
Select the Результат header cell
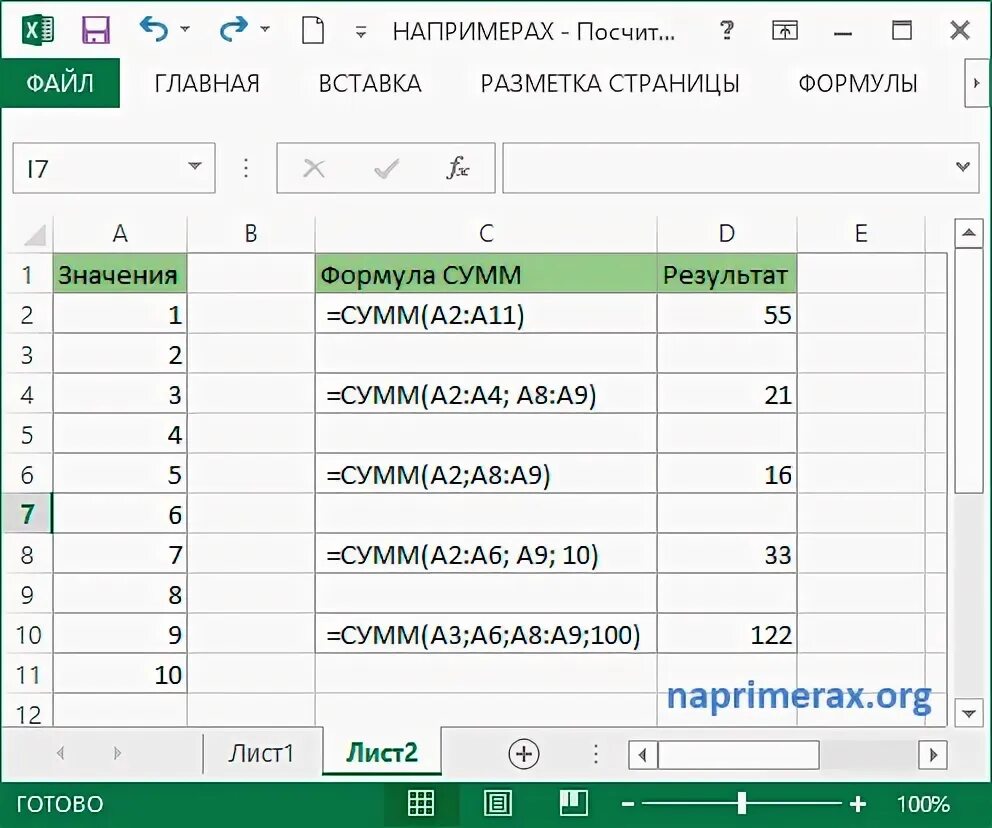click(727, 275)
